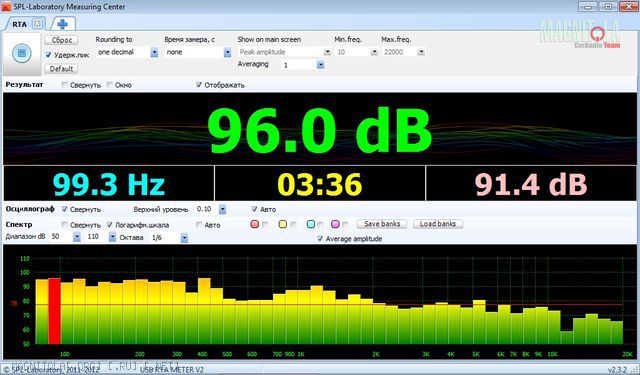Toggle the Удерж.пик peak hold checkbox
The width and height of the screenshot is (640, 375).
pyautogui.click(x=49, y=55)
